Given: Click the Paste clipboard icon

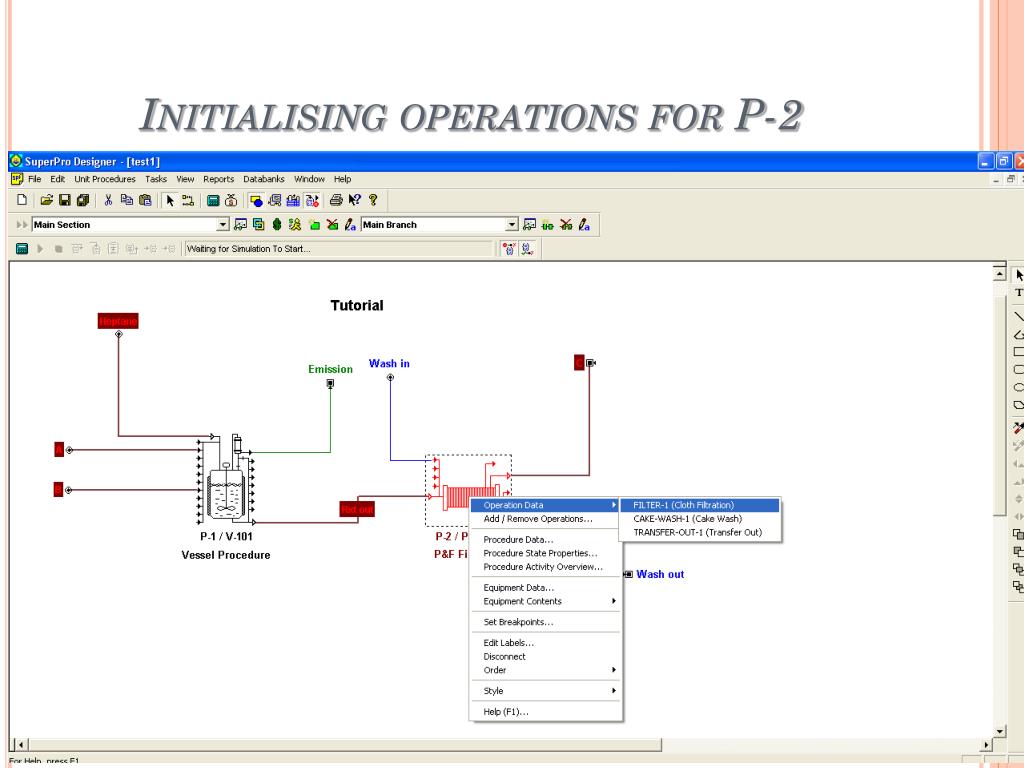Looking at the screenshot, I should [x=145, y=200].
